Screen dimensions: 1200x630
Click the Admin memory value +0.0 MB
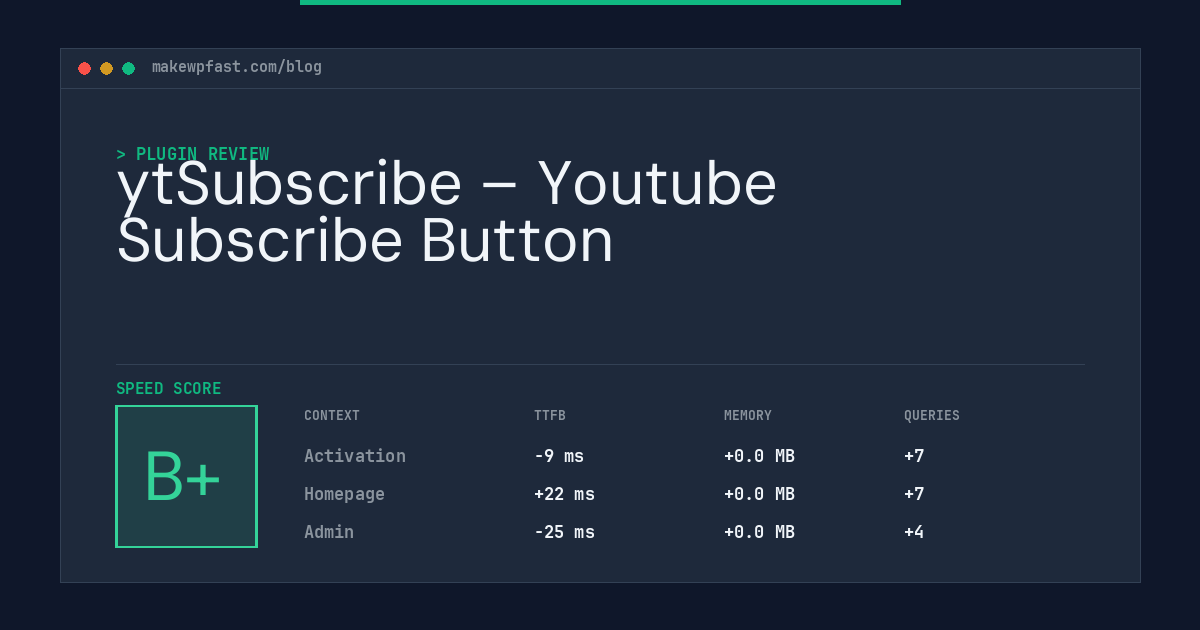[x=759, y=532]
